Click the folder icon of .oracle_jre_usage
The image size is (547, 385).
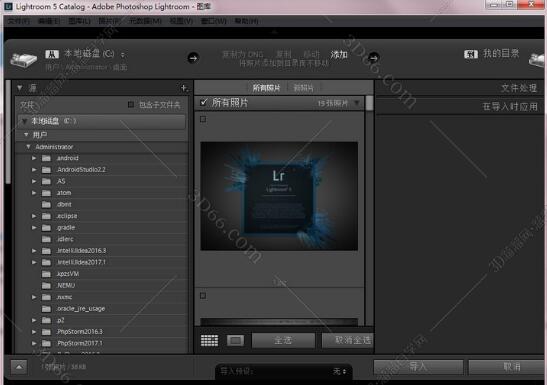point(46,309)
